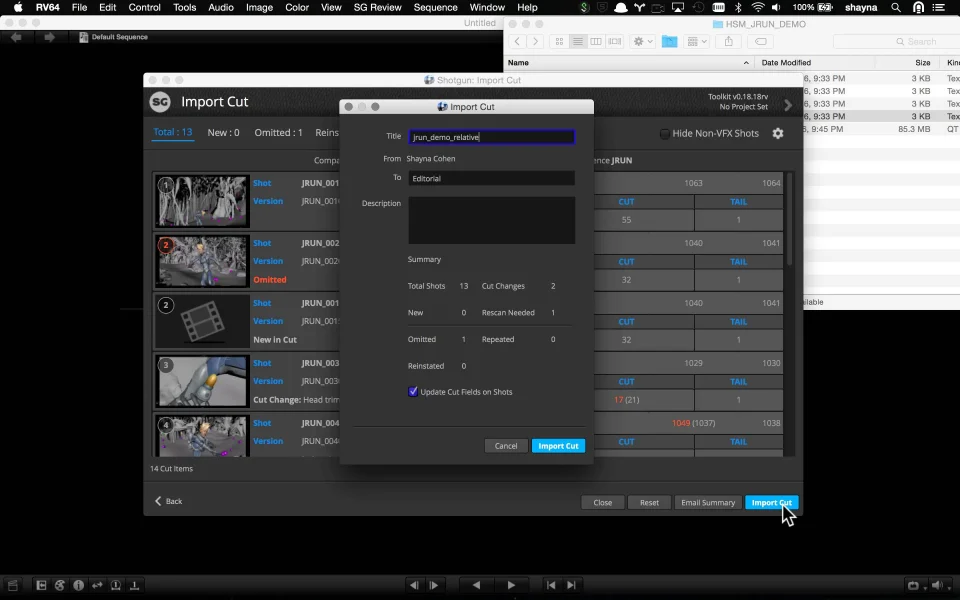Click the play forward button in the RV transport
The width and height of the screenshot is (960, 600).
point(511,585)
